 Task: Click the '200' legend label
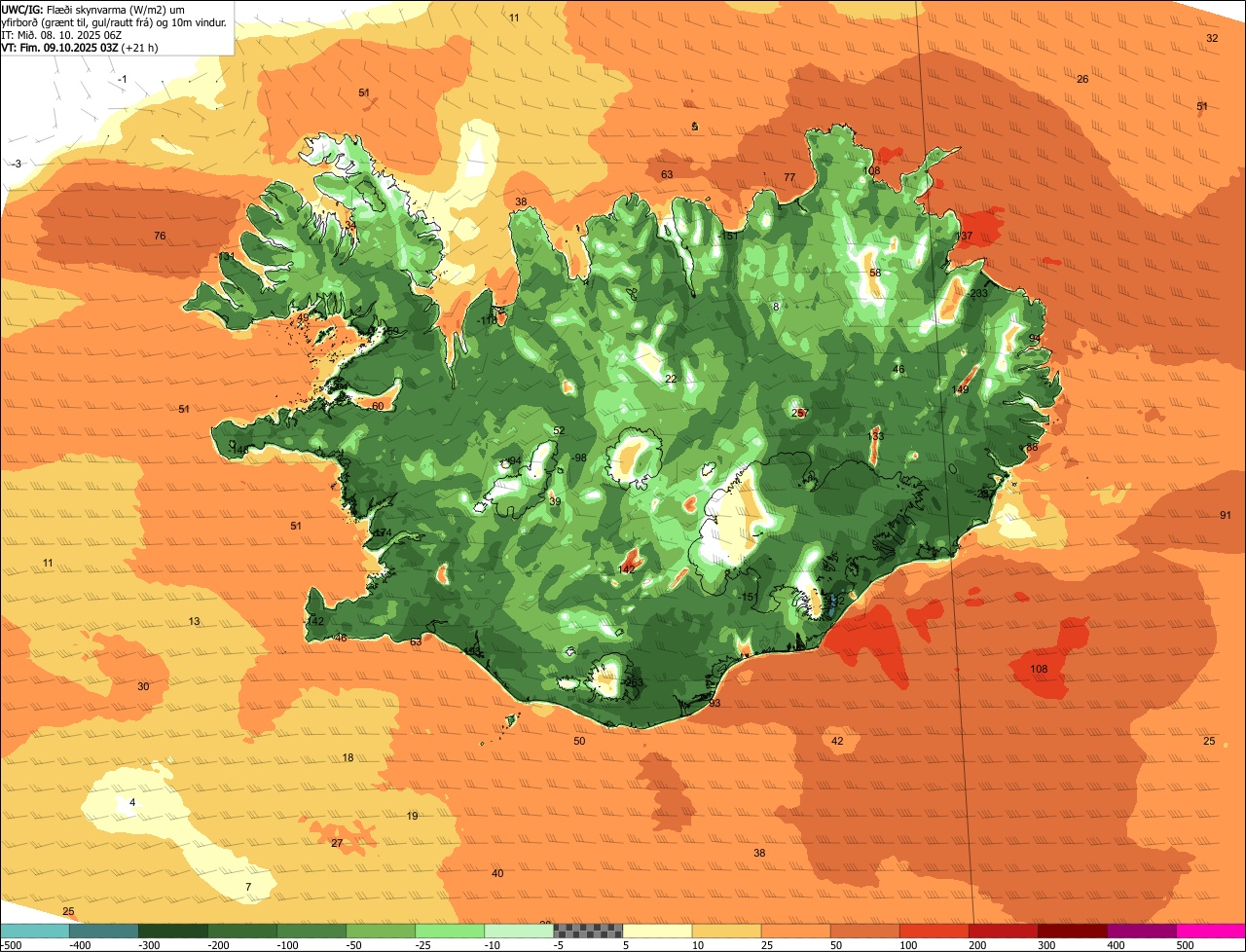point(979,945)
